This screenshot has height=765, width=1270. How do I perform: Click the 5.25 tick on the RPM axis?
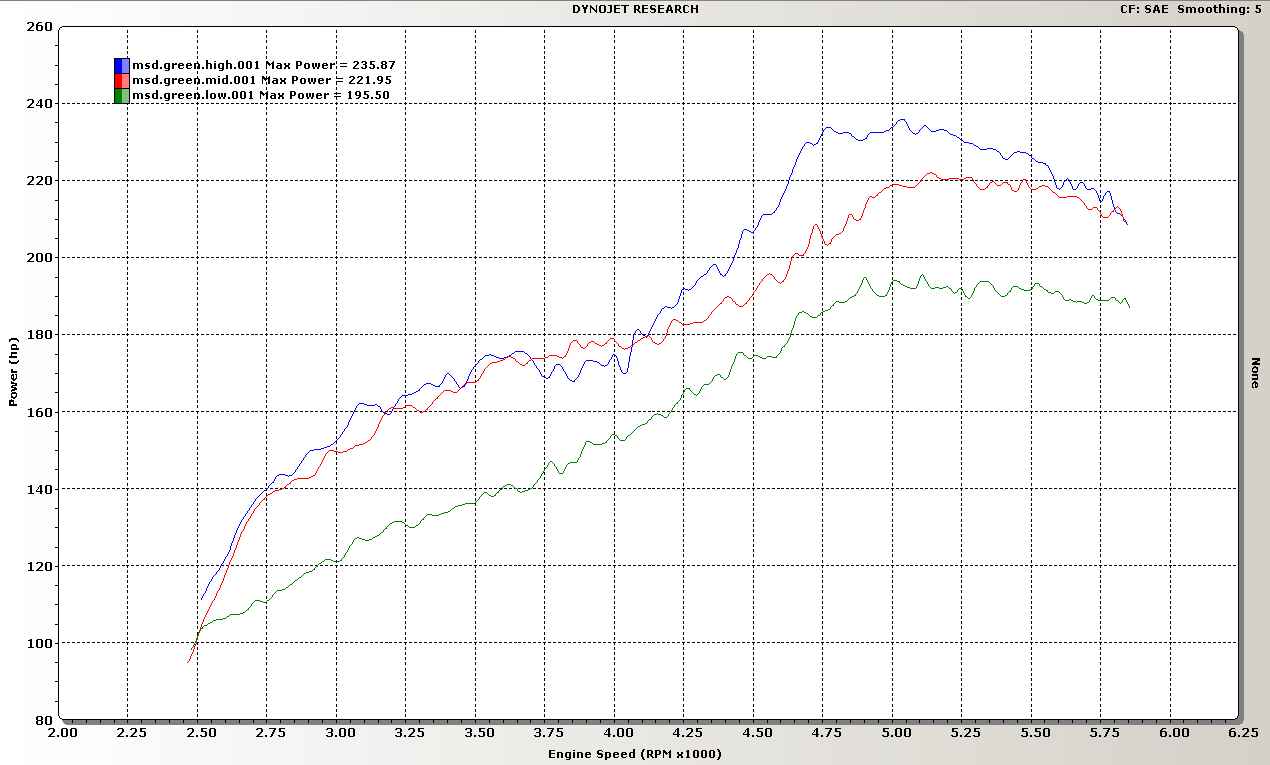click(965, 733)
